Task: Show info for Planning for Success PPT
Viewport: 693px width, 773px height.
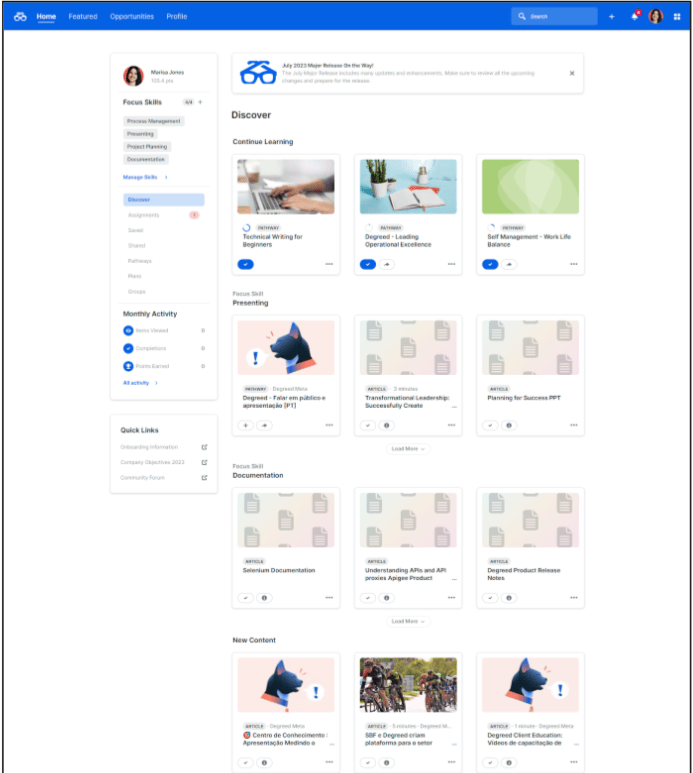Action: click(x=509, y=425)
